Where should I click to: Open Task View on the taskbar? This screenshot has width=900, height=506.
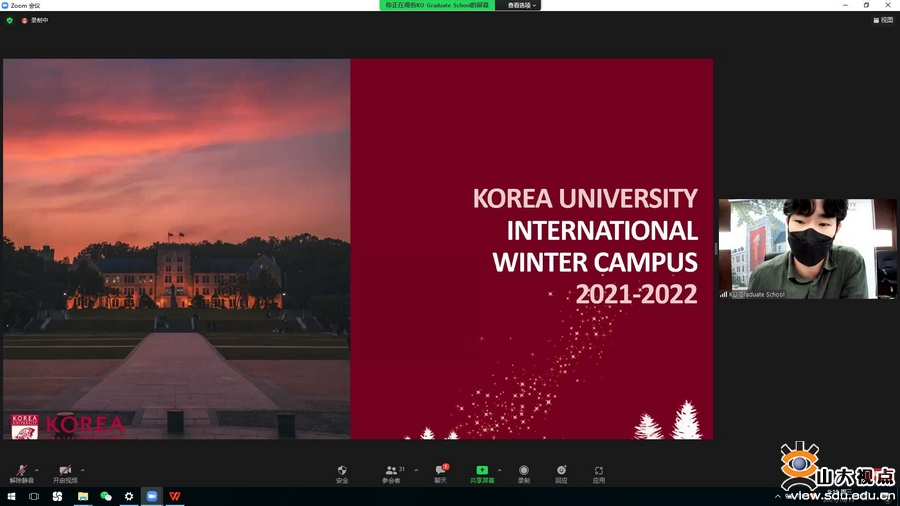click(34, 496)
